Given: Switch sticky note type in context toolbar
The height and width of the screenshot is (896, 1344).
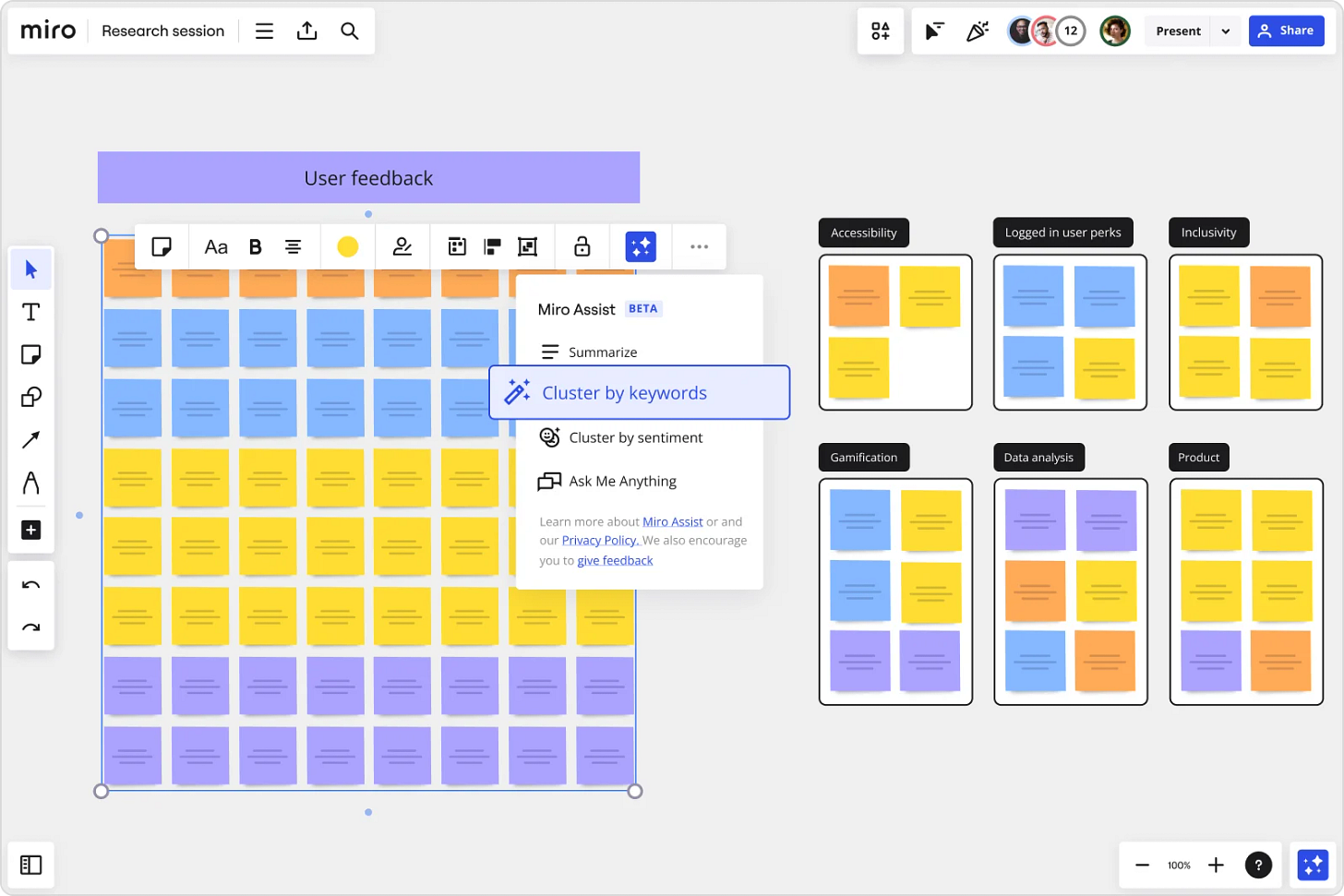Looking at the screenshot, I should point(162,246).
